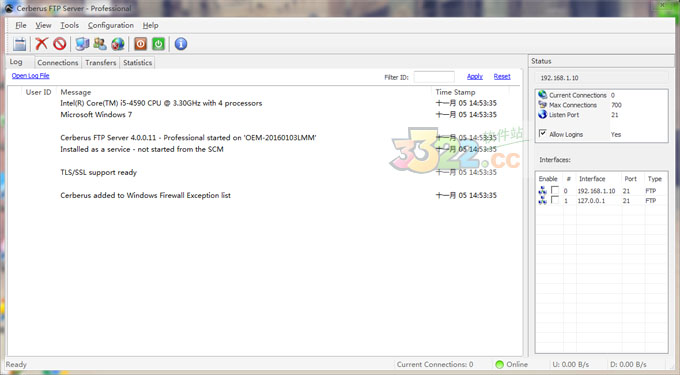Select log row 'Microsoft Windows 7'
Viewport: 680px width, 375px height.
(265, 114)
